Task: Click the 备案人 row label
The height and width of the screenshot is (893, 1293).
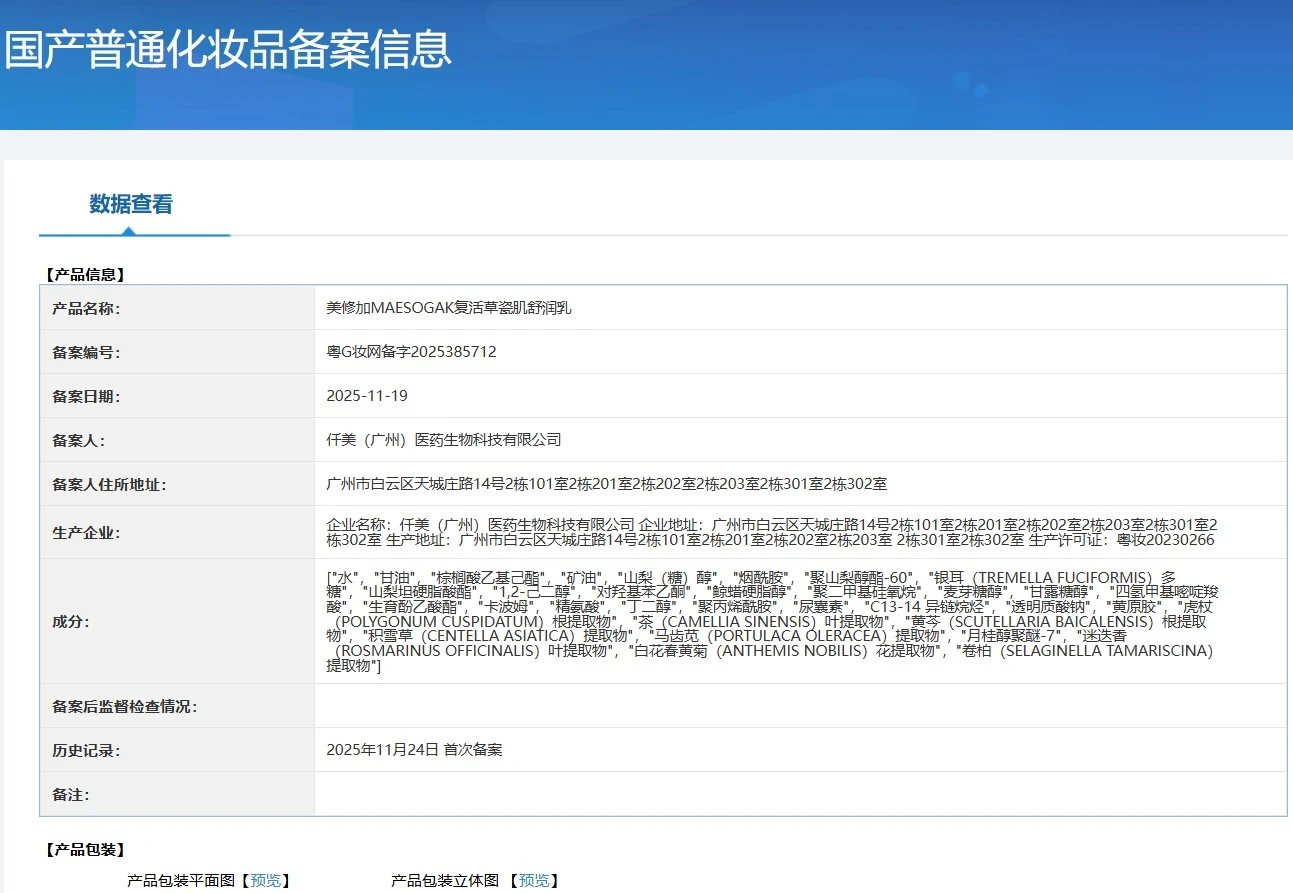Action: [78, 440]
